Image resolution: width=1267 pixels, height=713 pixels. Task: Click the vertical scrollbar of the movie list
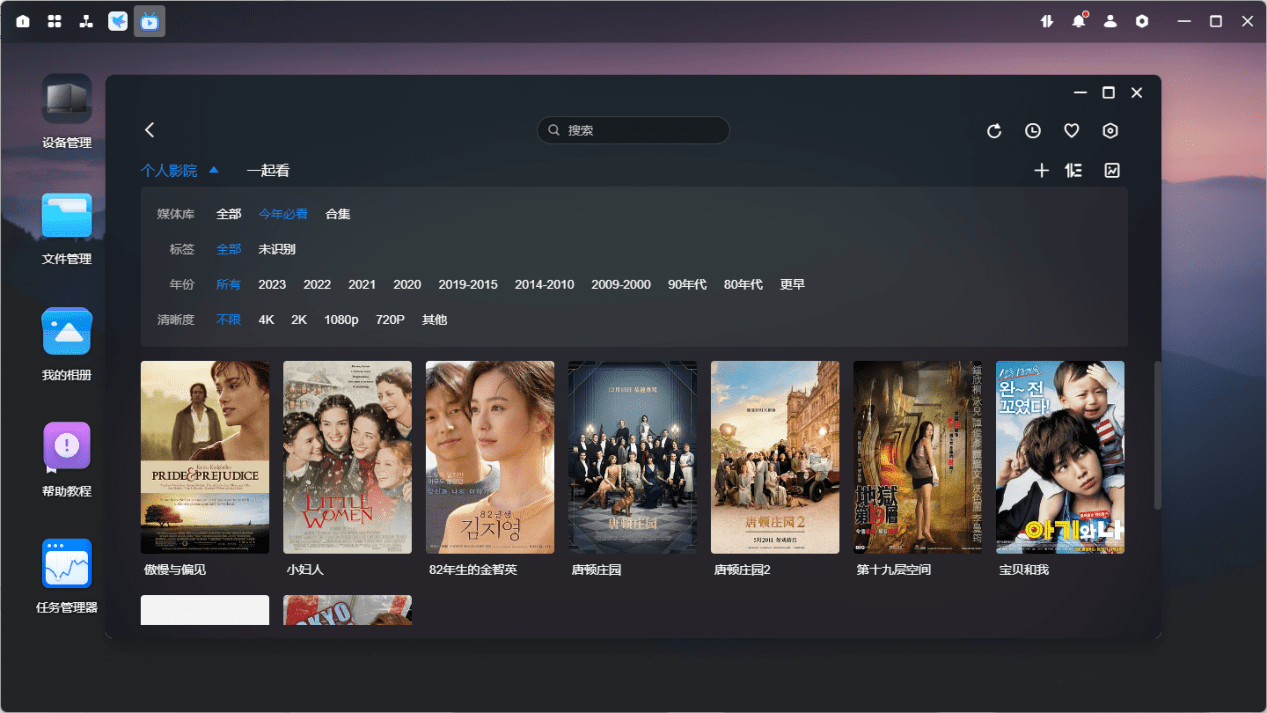pos(1158,435)
